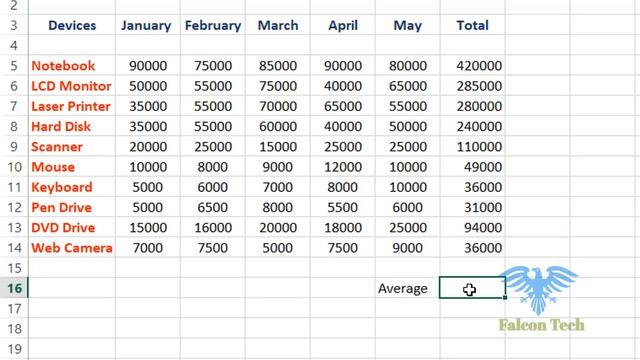
Task: Click the LCD Monitor device cell
Action: pos(72,86)
